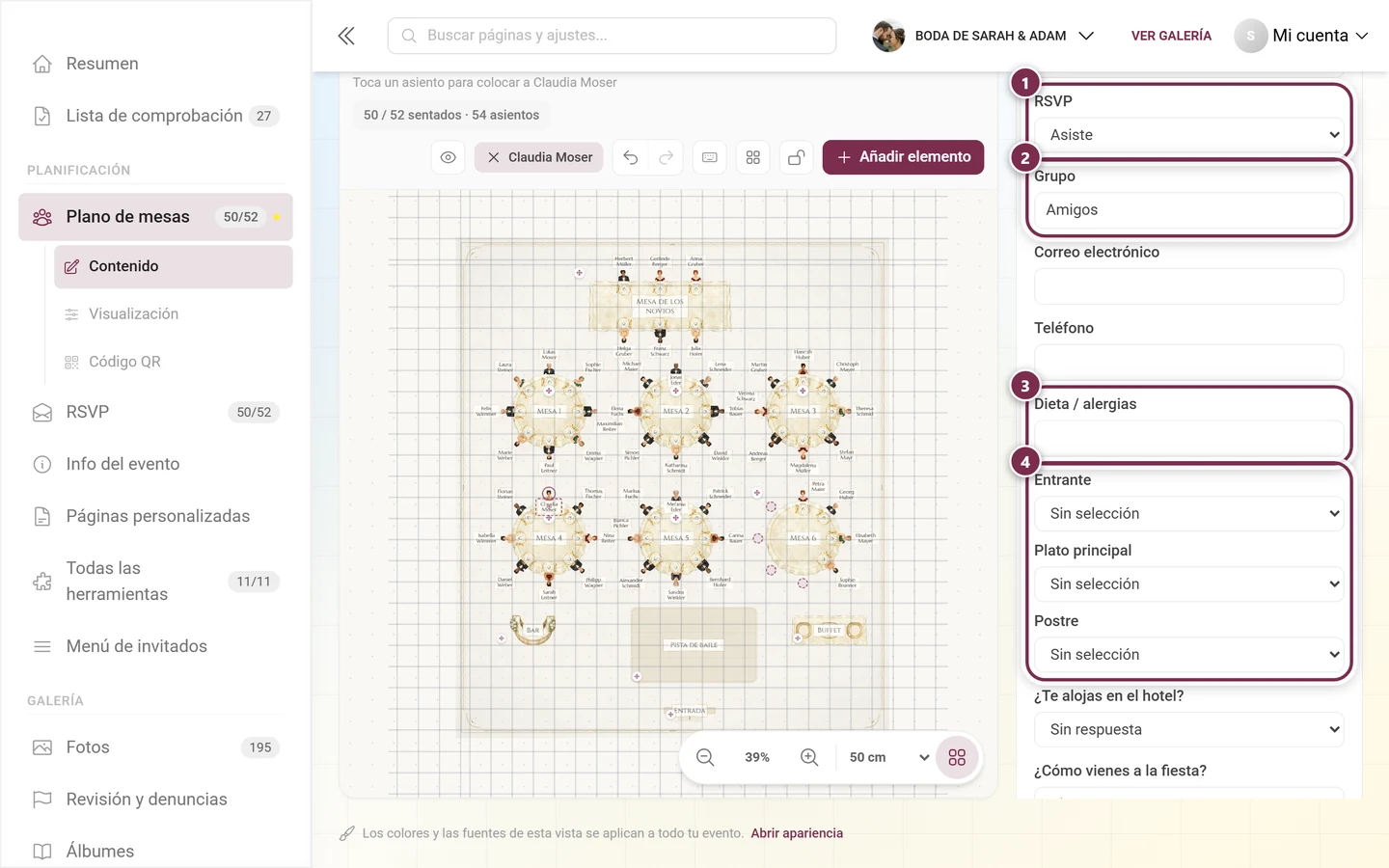This screenshot has height=868, width=1389.
Task: Zoom in the floor plan
Action: [x=809, y=757]
